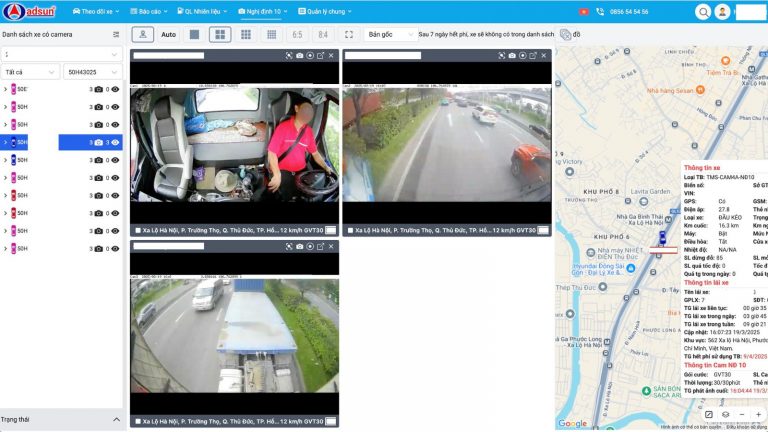Click the 'Auto' layout button
This screenshot has height=432, width=768.
click(x=168, y=34)
